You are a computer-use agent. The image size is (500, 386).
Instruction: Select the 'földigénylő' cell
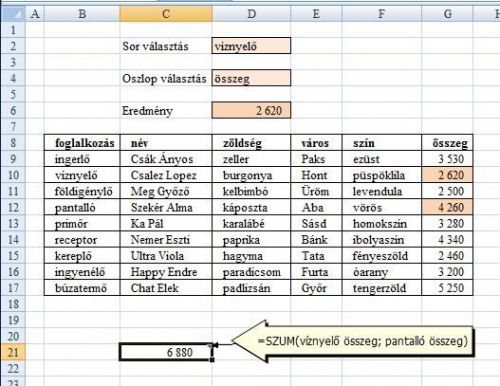[82, 191]
